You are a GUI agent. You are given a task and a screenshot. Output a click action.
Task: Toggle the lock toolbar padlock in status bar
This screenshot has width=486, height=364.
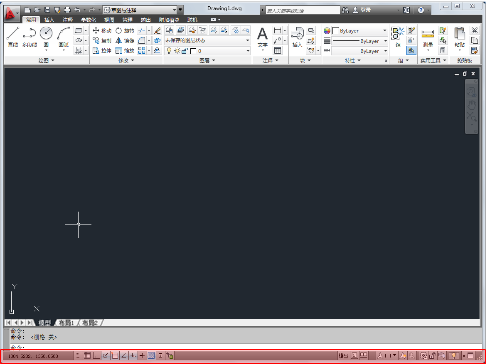pos(433,356)
